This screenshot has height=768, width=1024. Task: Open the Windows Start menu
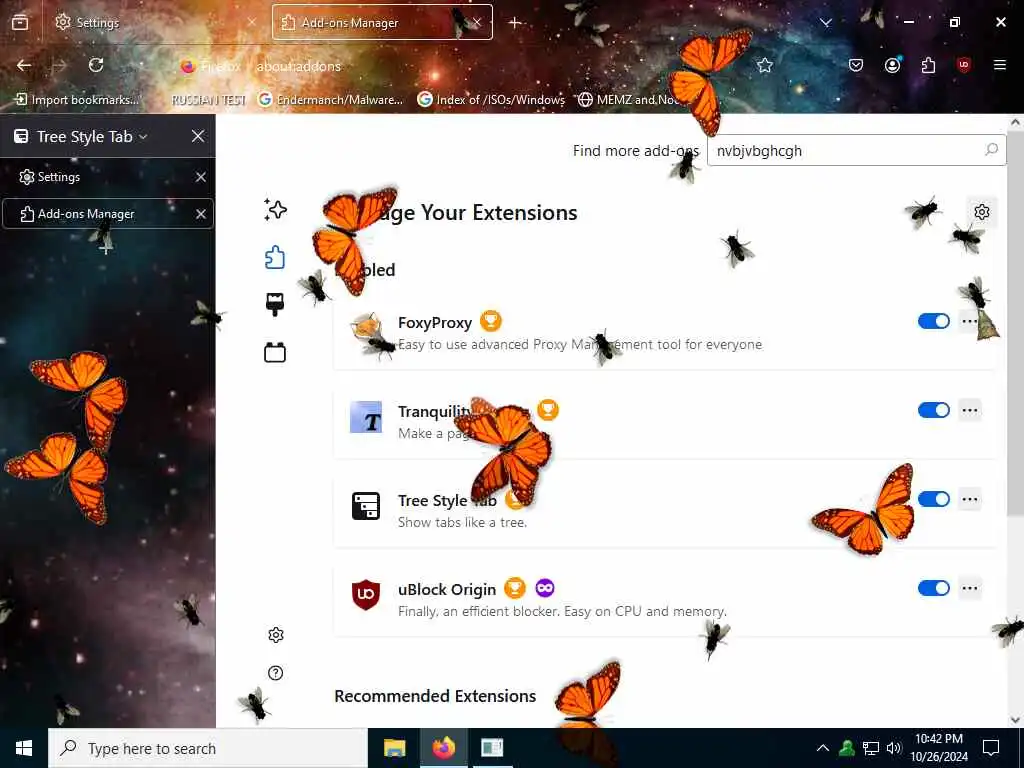pyautogui.click(x=24, y=748)
